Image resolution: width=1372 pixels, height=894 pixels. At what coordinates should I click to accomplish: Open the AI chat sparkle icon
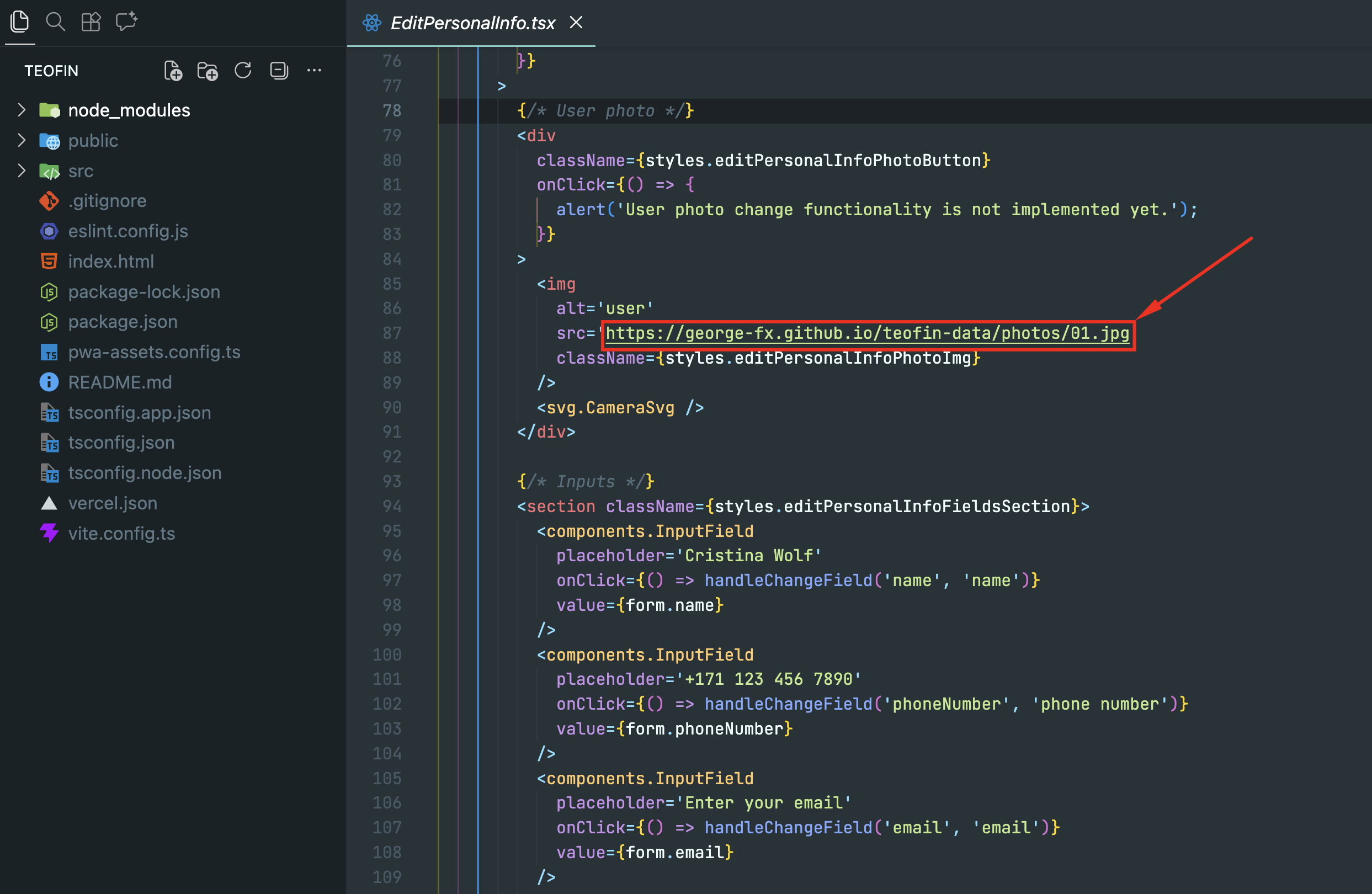tap(126, 22)
